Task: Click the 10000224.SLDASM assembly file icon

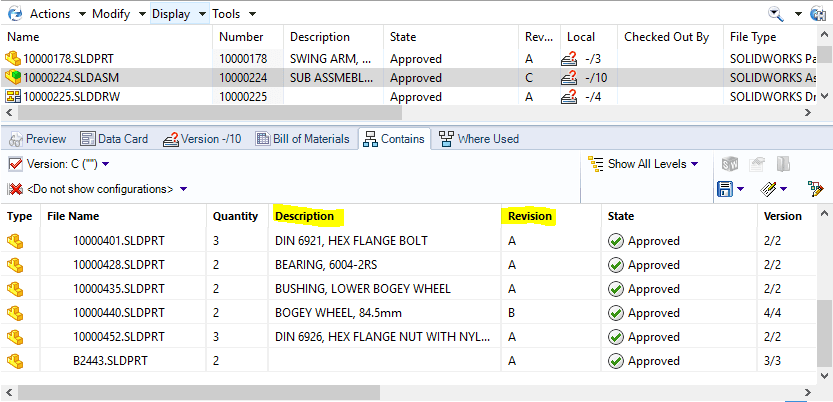Action: tap(13, 78)
